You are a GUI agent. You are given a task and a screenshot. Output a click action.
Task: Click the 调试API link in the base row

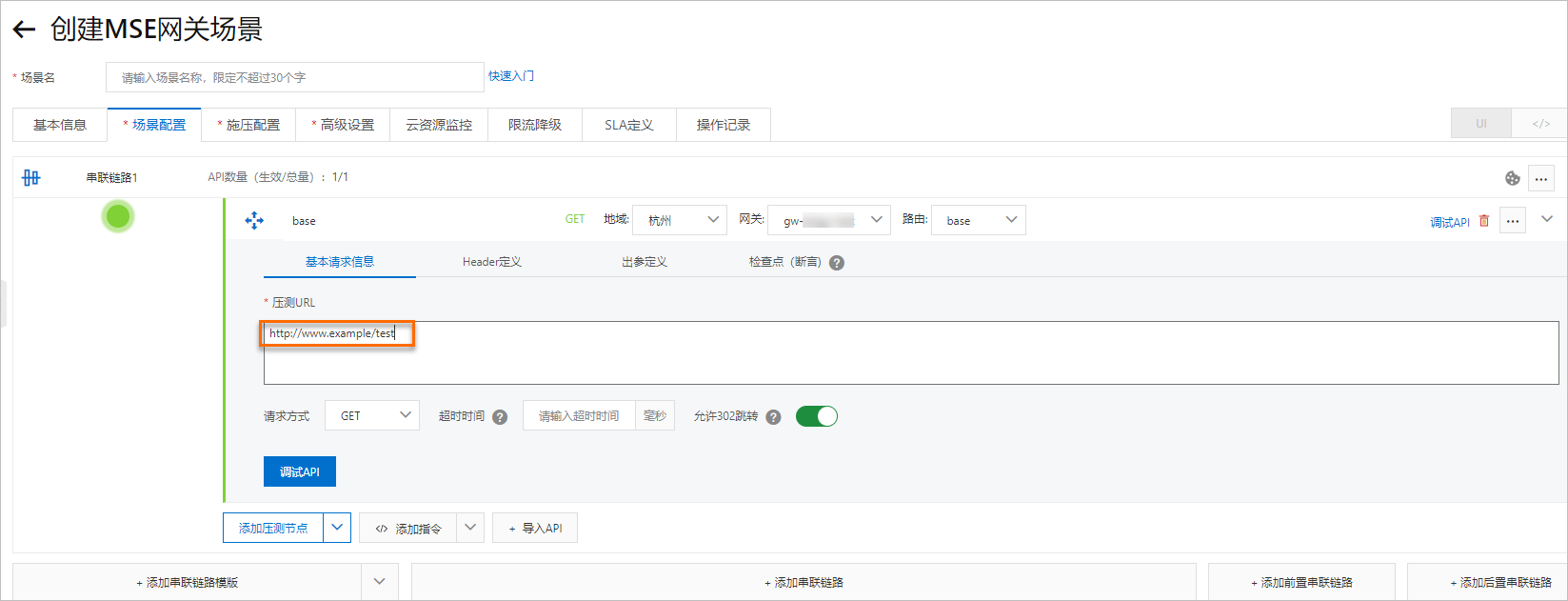click(x=1450, y=222)
